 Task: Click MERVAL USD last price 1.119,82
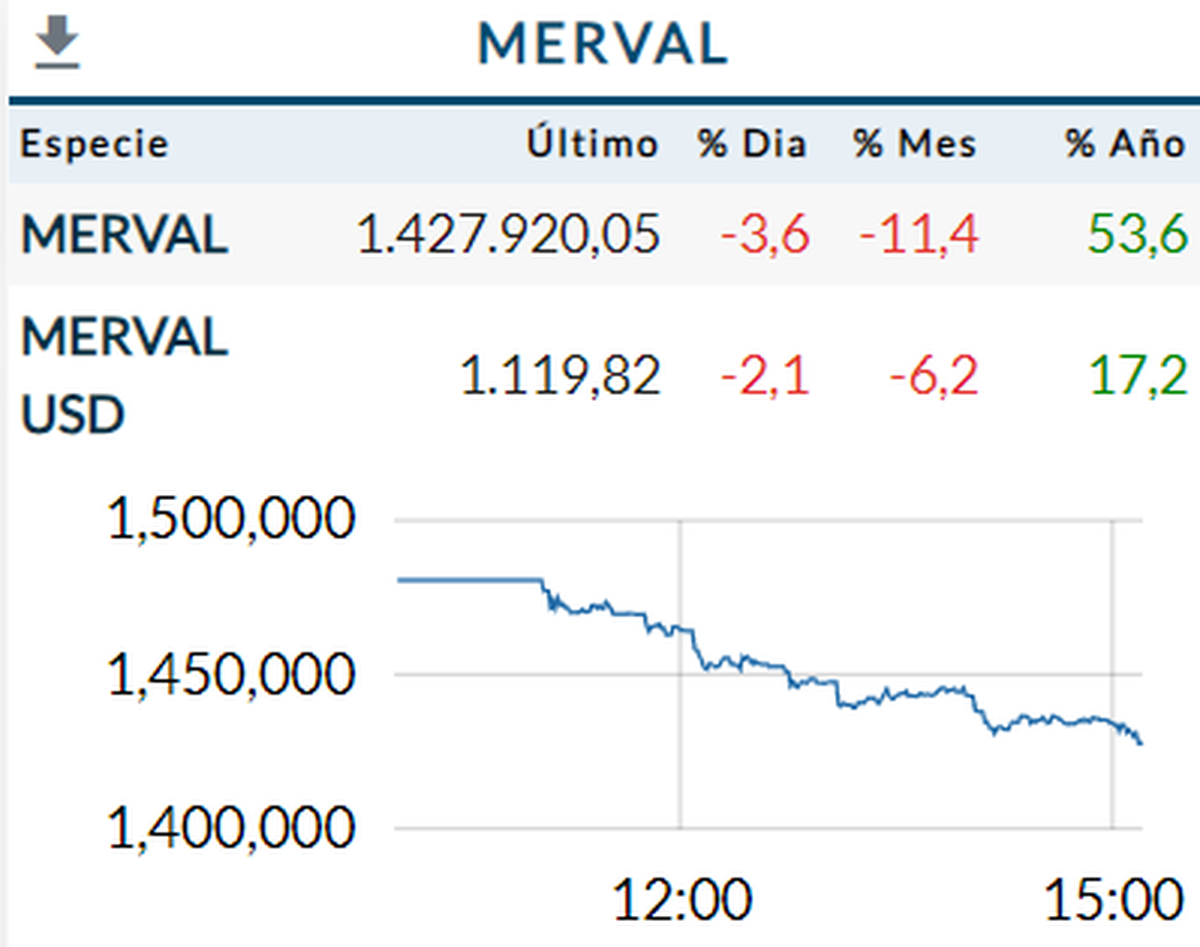click(560, 377)
